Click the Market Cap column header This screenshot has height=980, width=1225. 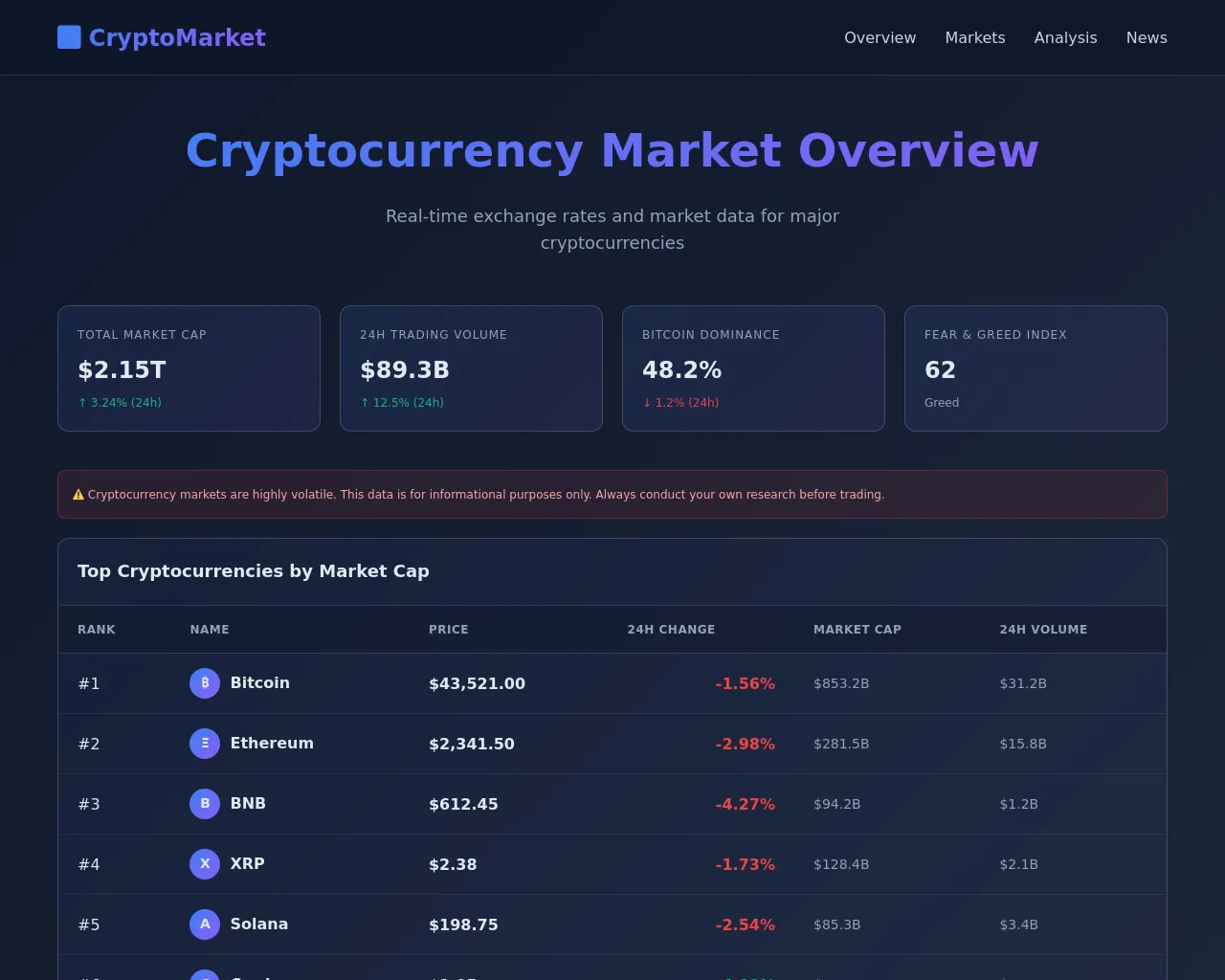(x=857, y=630)
